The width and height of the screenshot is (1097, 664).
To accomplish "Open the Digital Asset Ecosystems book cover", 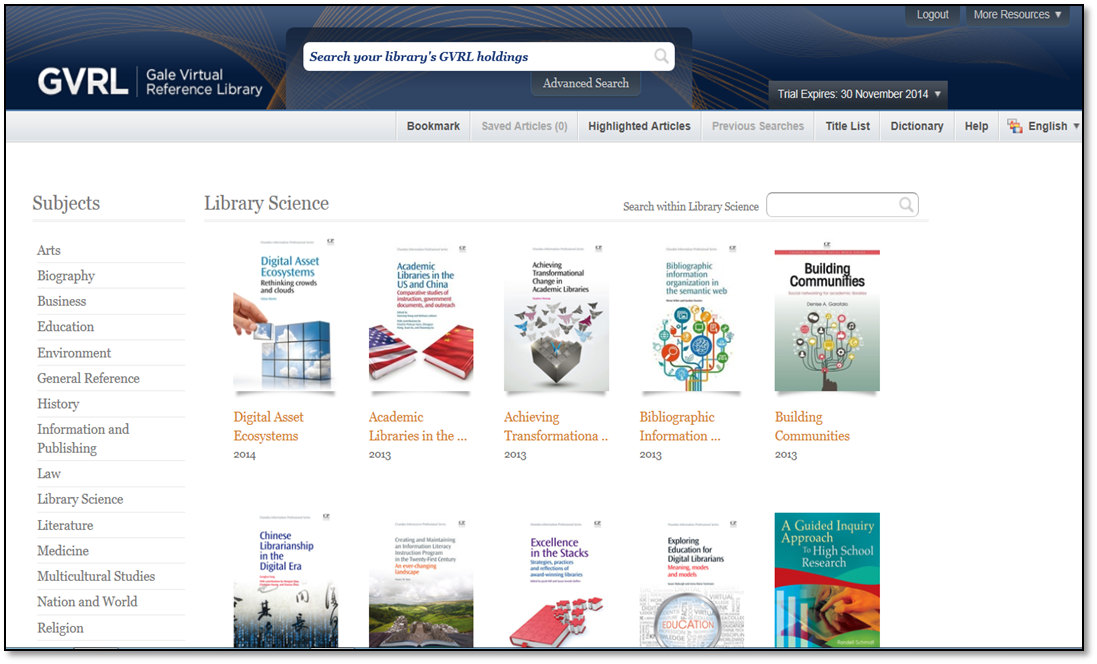I will pos(284,314).
